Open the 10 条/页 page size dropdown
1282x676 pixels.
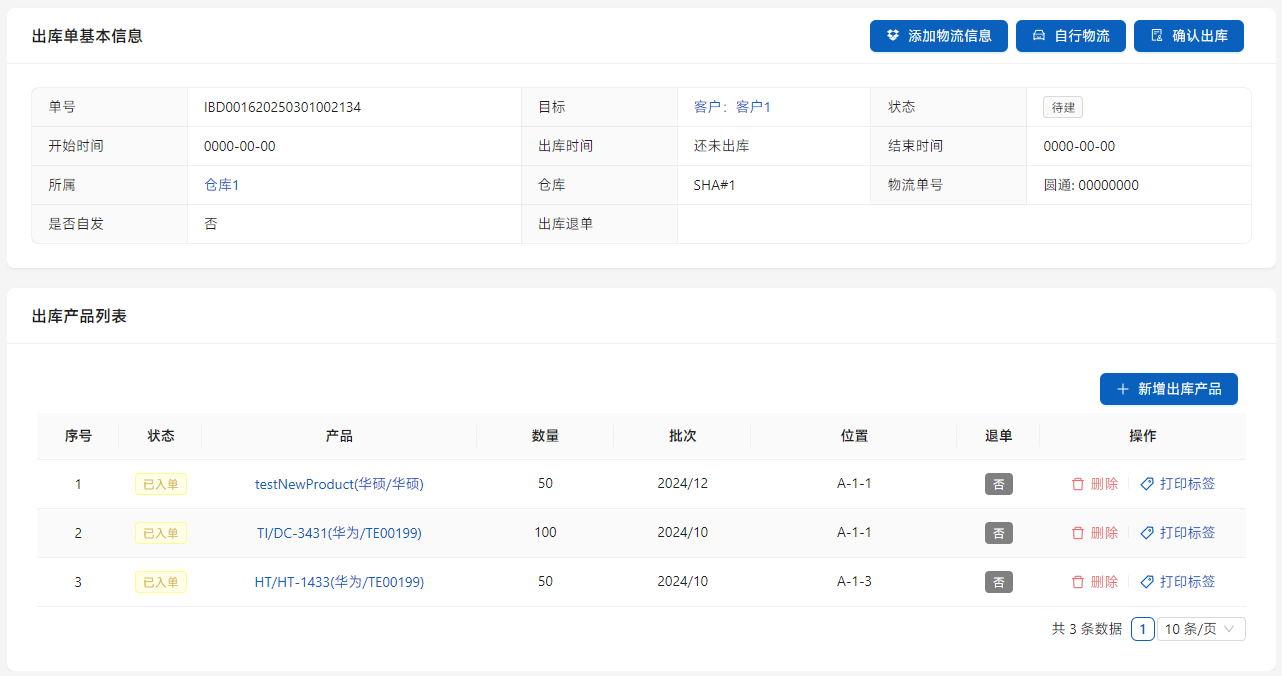1201,629
